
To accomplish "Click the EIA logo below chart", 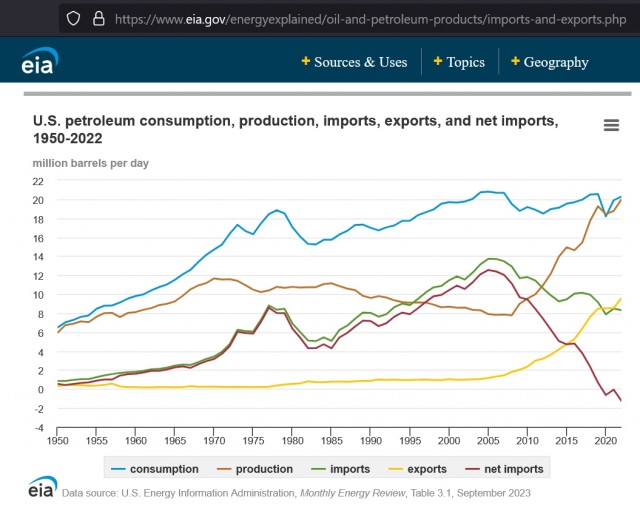I will 43,486.
